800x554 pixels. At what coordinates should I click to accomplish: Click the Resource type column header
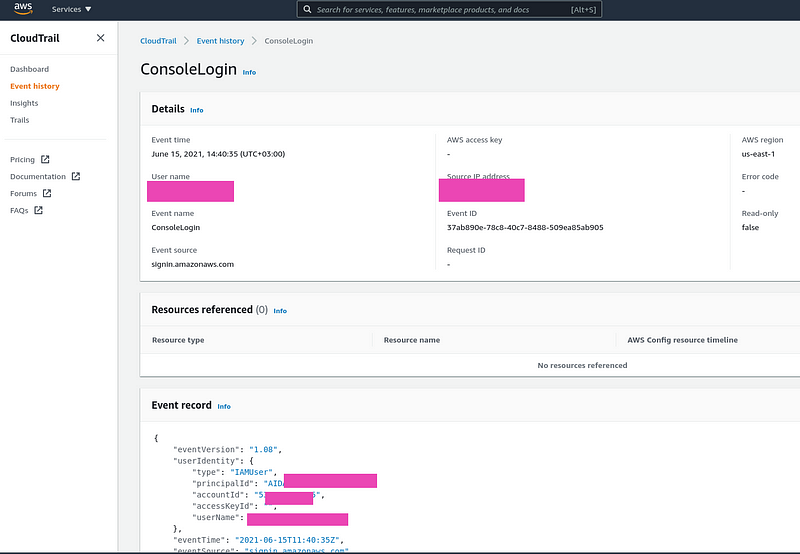click(178, 340)
